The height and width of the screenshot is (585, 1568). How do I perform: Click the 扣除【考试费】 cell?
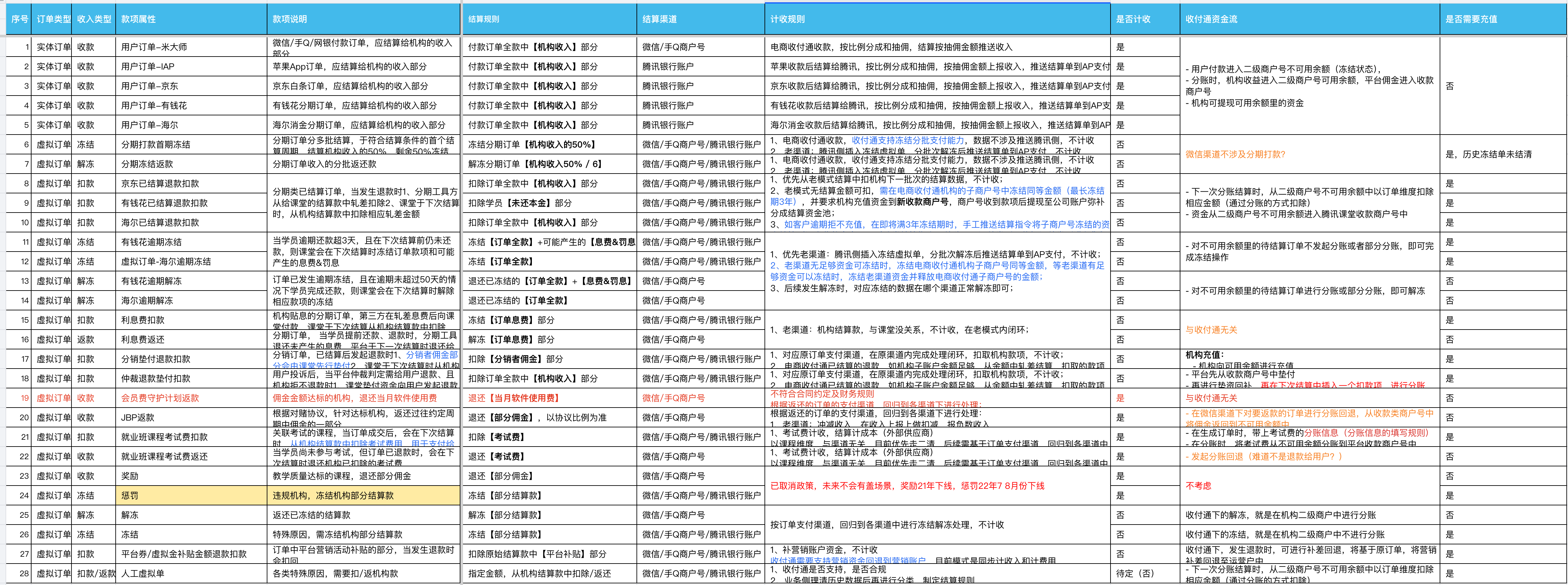[550, 436]
